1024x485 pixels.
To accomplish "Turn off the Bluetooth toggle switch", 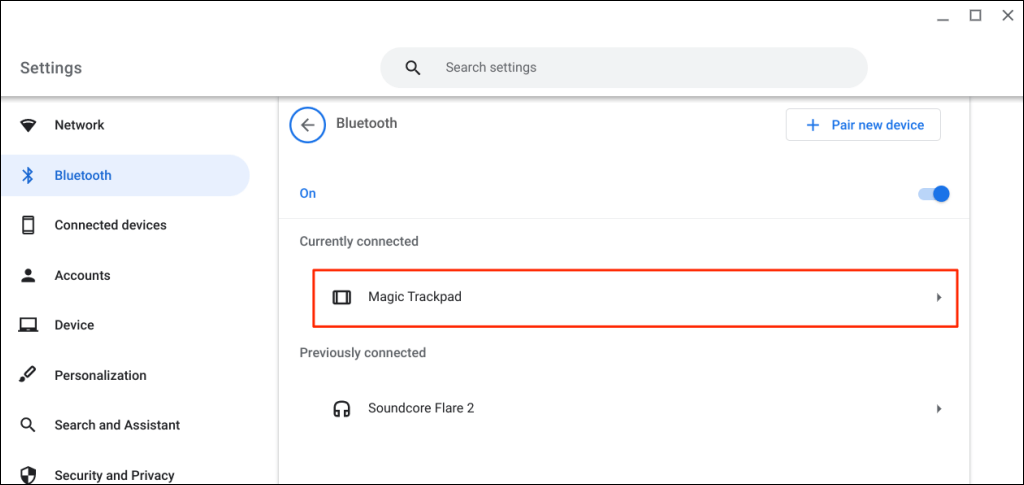I will pyautogui.click(x=934, y=193).
